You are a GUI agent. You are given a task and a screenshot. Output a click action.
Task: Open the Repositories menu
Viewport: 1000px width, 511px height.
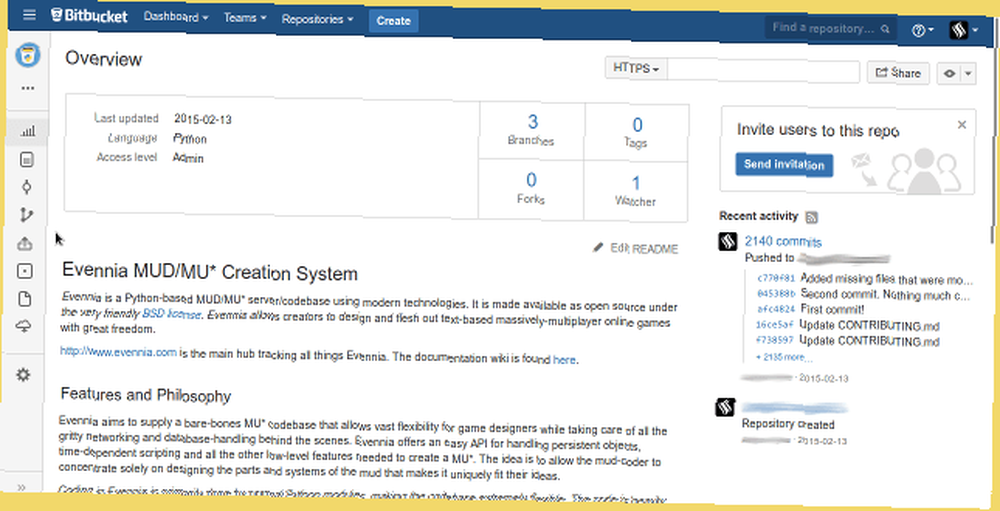pos(317,20)
